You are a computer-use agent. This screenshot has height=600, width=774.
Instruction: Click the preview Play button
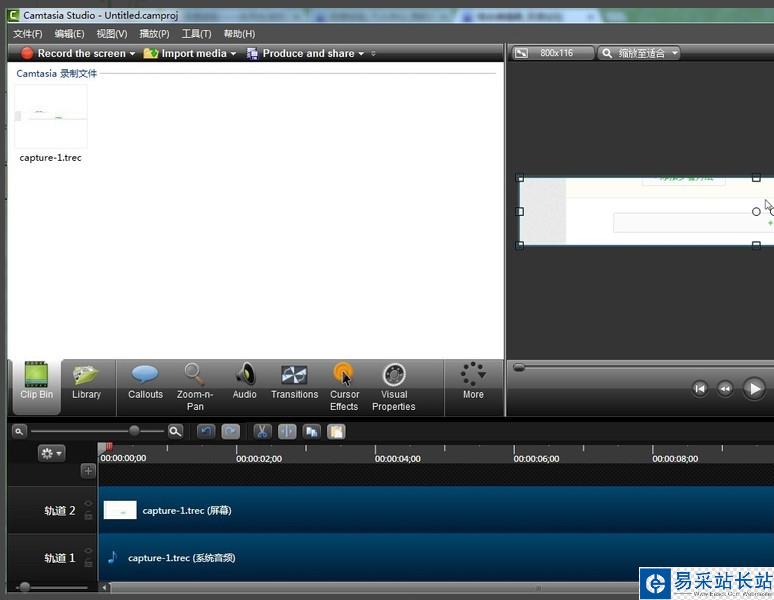(x=754, y=388)
